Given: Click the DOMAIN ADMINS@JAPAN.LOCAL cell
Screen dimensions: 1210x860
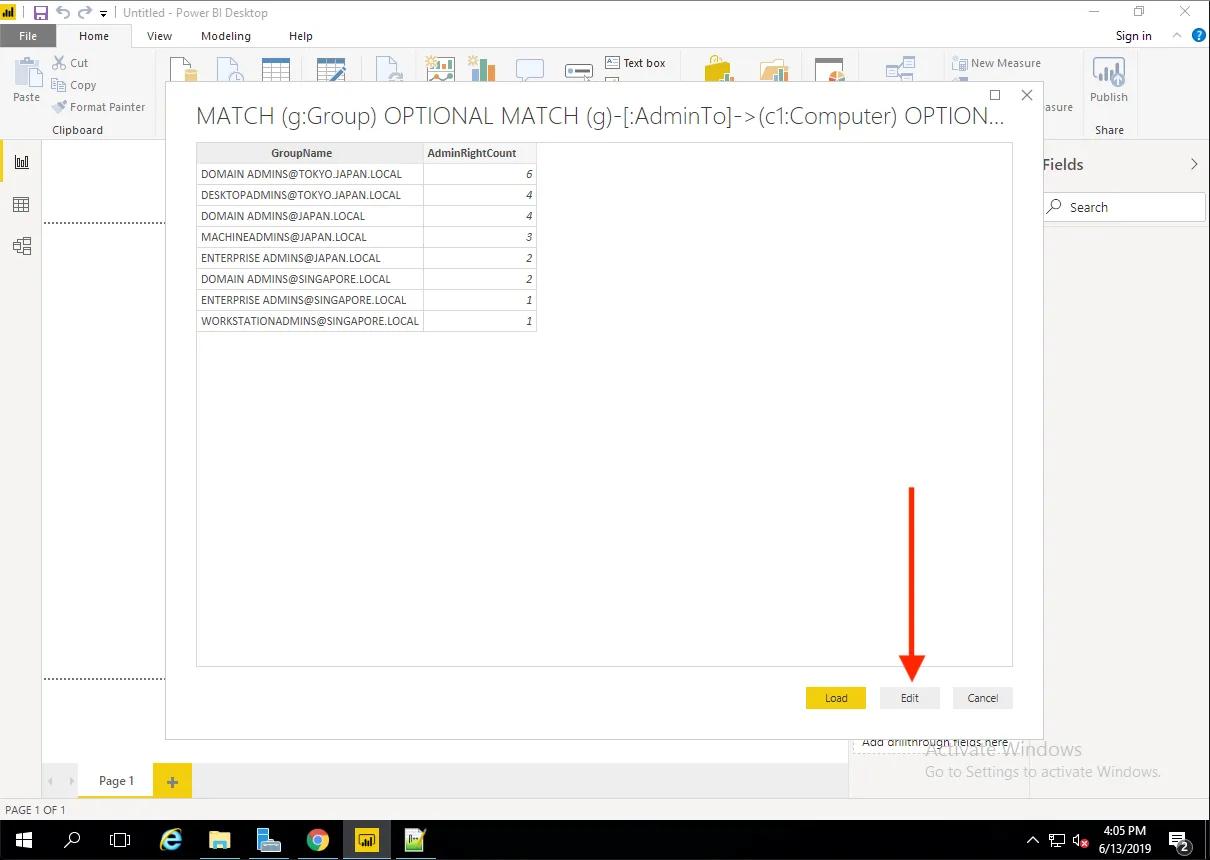Looking at the screenshot, I should pyautogui.click(x=310, y=216).
